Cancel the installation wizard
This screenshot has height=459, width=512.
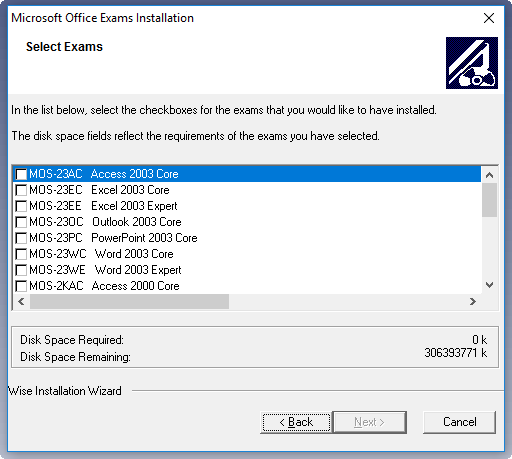pos(459,422)
